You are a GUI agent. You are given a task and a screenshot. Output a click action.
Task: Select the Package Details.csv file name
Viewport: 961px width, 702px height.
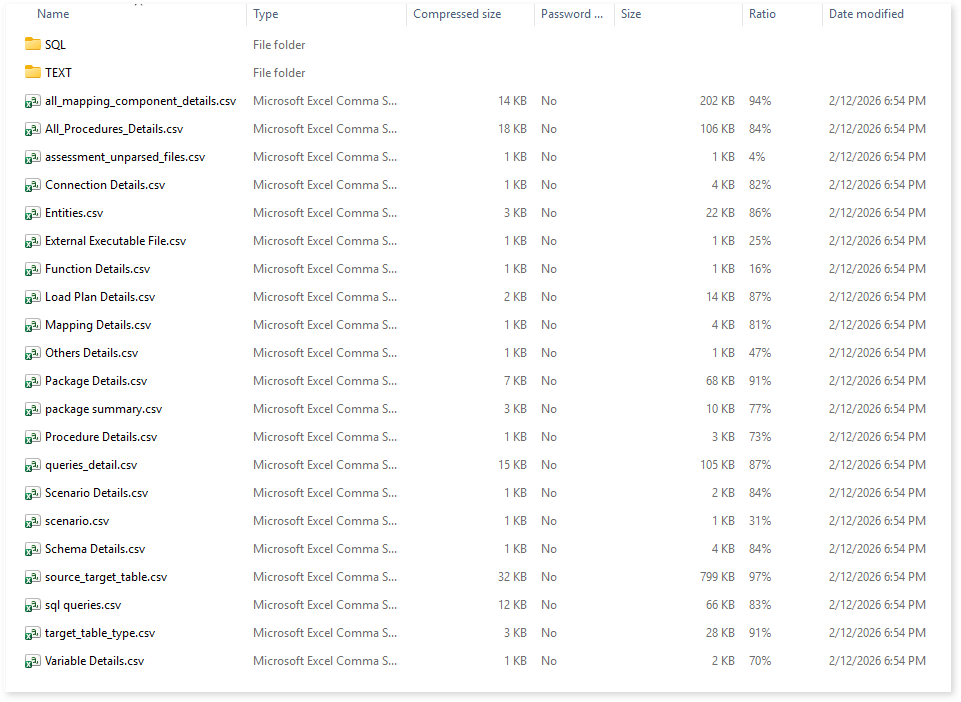[x=96, y=381]
